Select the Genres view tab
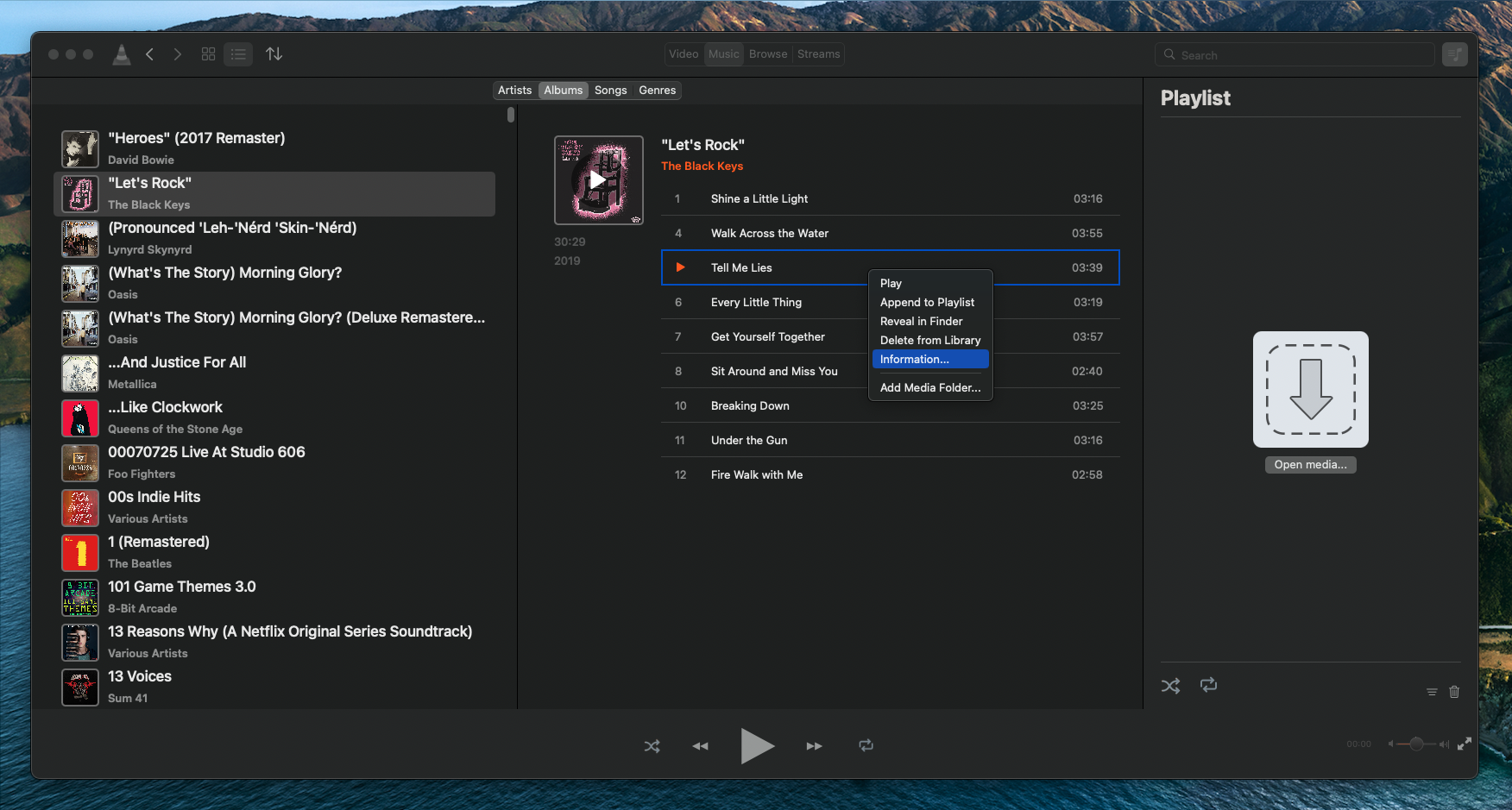 point(658,91)
